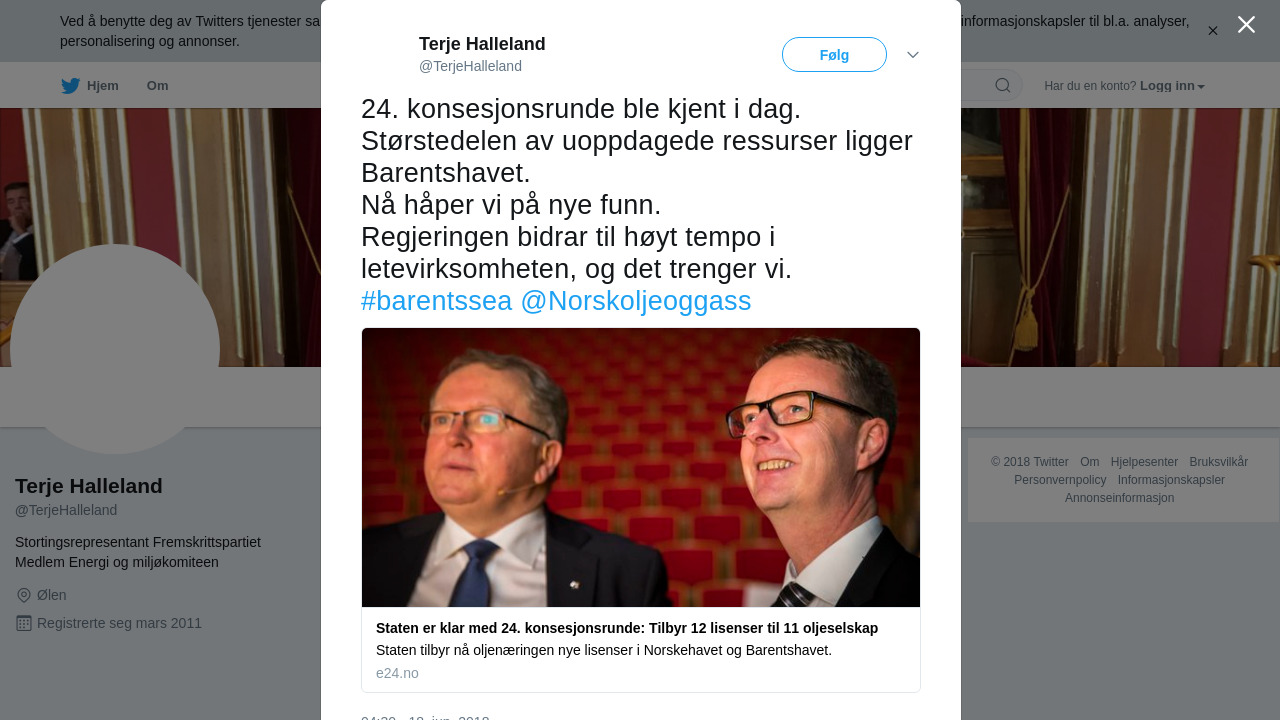The height and width of the screenshot is (720, 1280).
Task: Close the tweet overlay with X
Action: 1246,24
